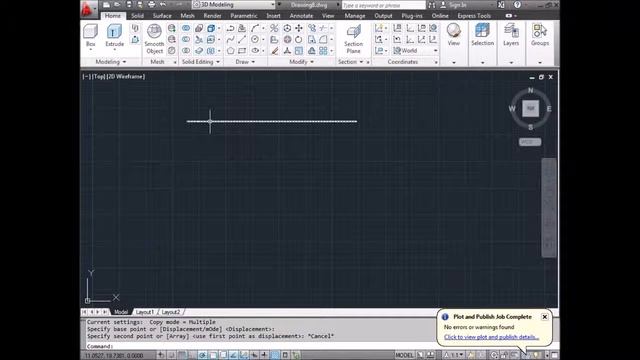The height and width of the screenshot is (360, 640).
Task: Click the solid Subtract icon
Action: coord(186,40)
